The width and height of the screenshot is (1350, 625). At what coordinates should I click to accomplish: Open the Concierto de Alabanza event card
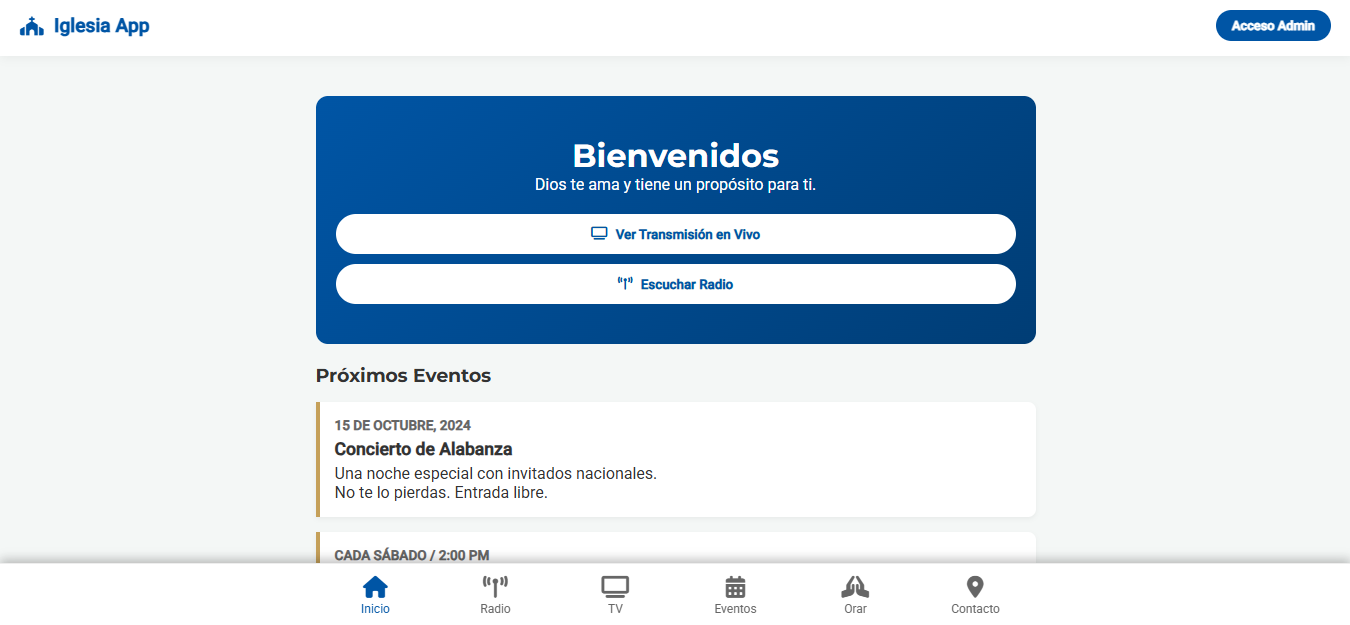pyautogui.click(x=676, y=459)
